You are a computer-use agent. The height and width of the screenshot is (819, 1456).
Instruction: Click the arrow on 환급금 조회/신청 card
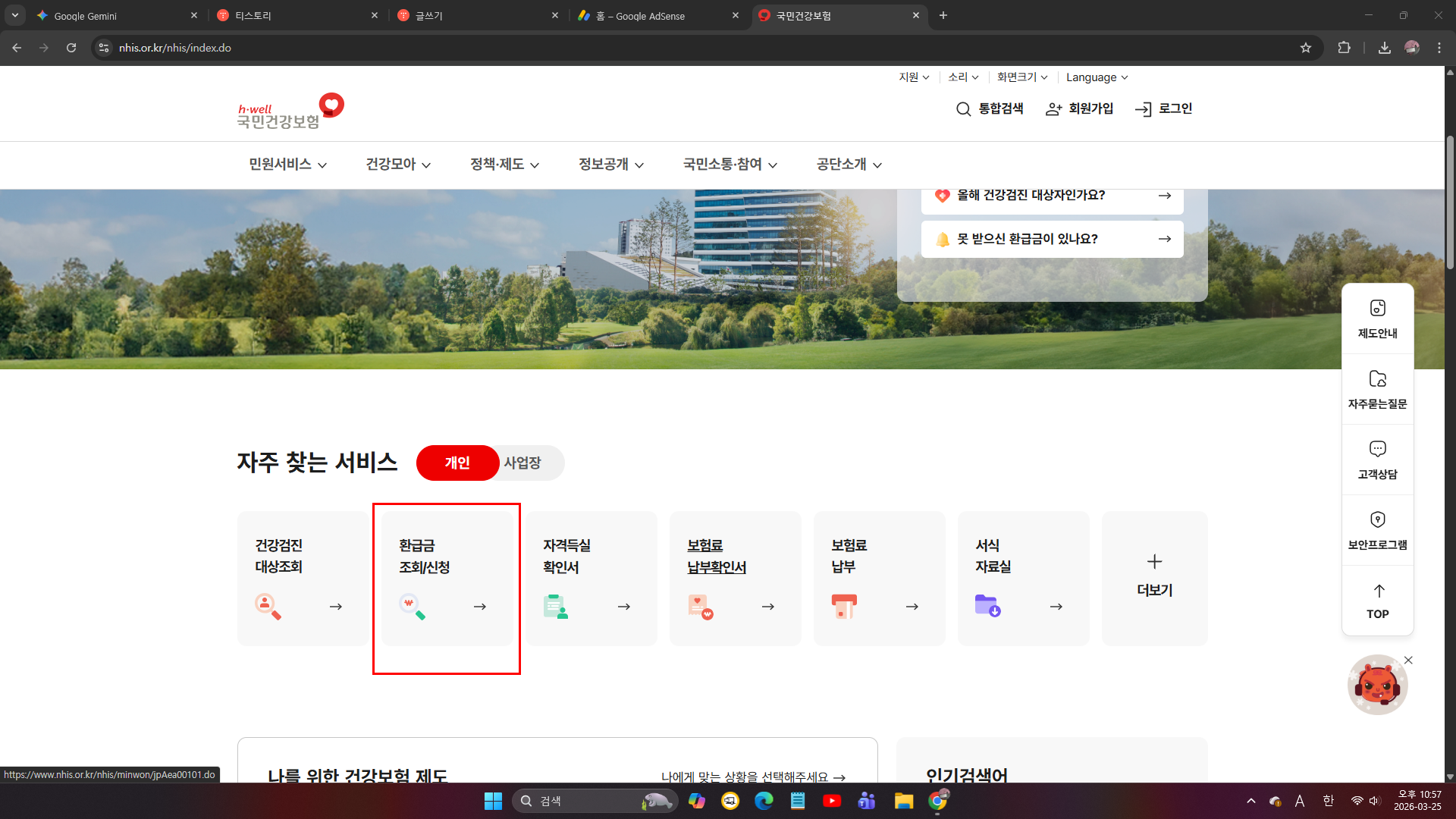click(x=480, y=606)
